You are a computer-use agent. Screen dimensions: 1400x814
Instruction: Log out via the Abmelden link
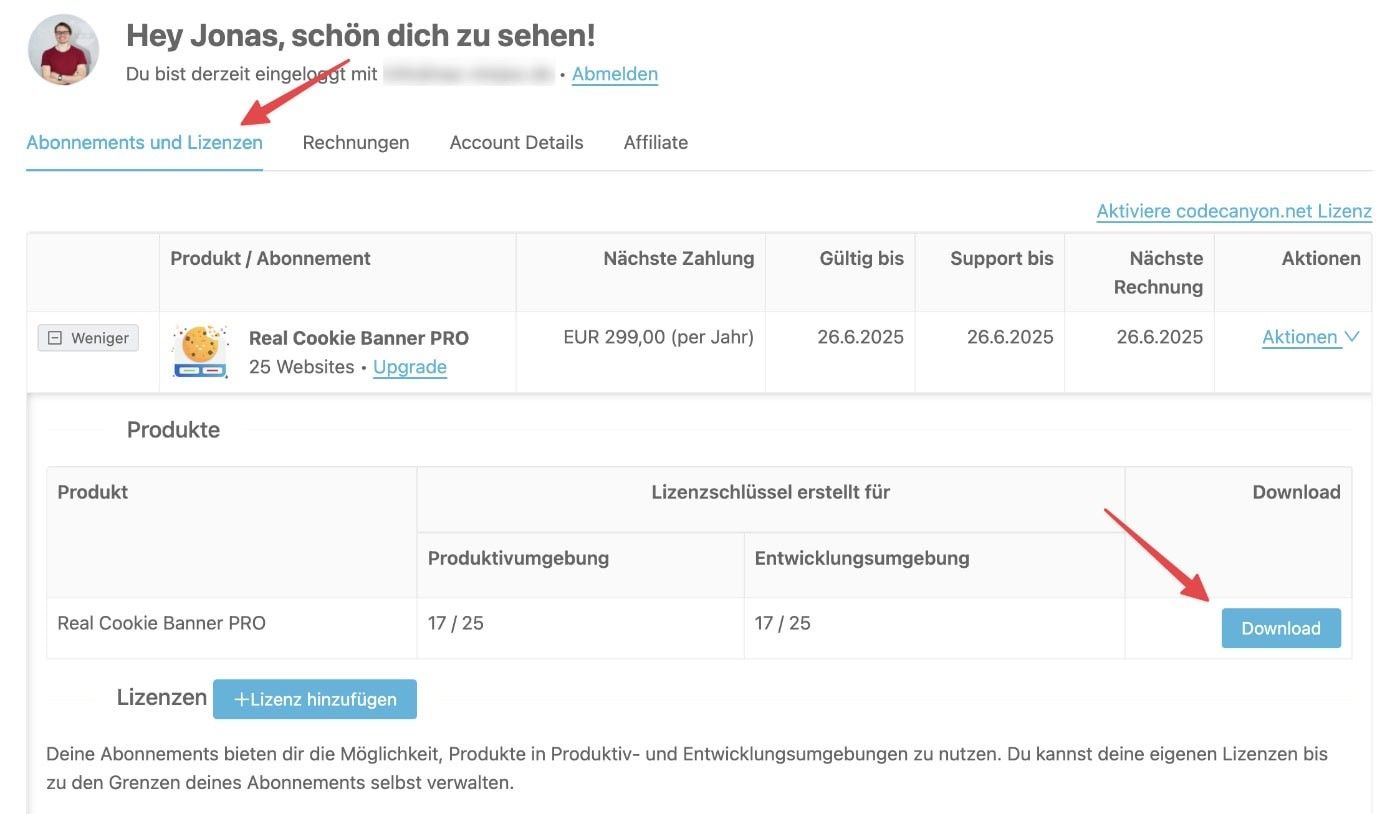tap(614, 74)
